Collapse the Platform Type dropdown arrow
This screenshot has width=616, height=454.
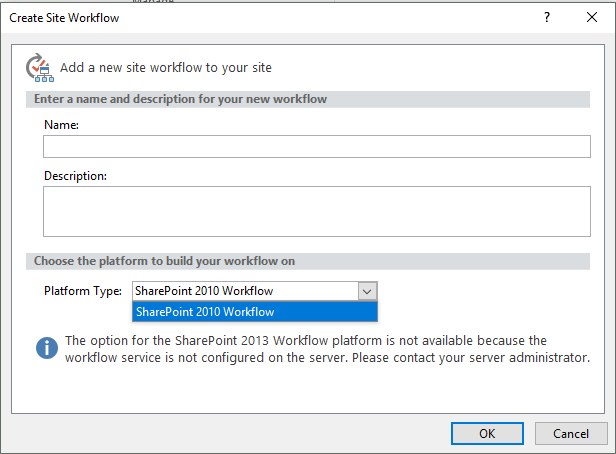[x=367, y=291]
